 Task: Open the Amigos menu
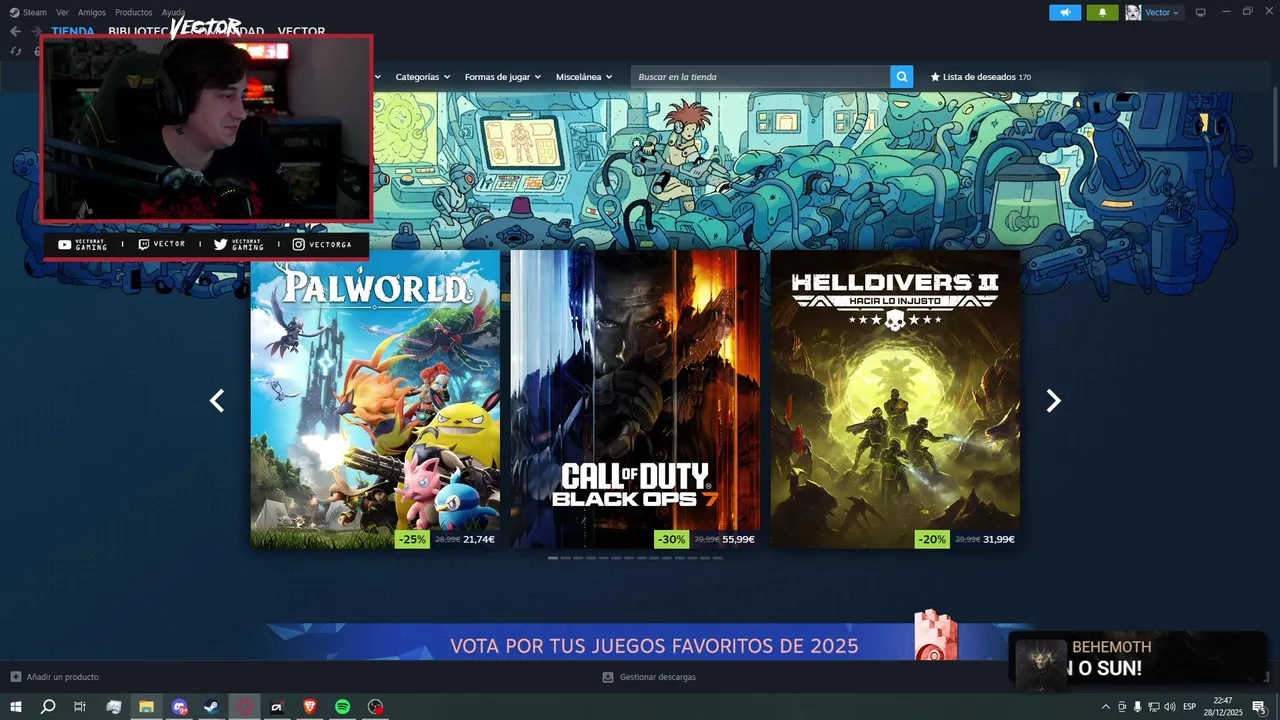tap(91, 12)
